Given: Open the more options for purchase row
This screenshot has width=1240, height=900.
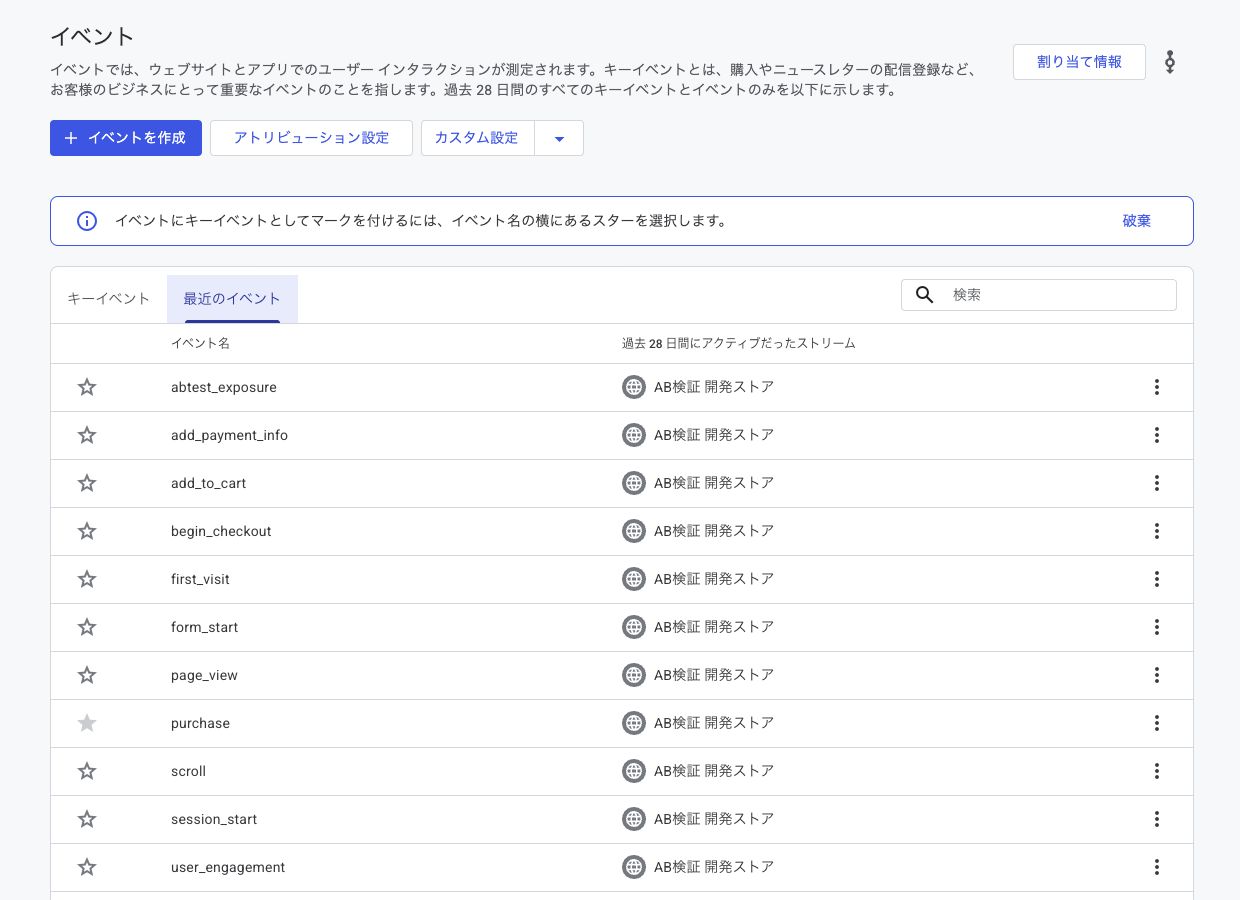Looking at the screenshot, I should point(1157,723).
